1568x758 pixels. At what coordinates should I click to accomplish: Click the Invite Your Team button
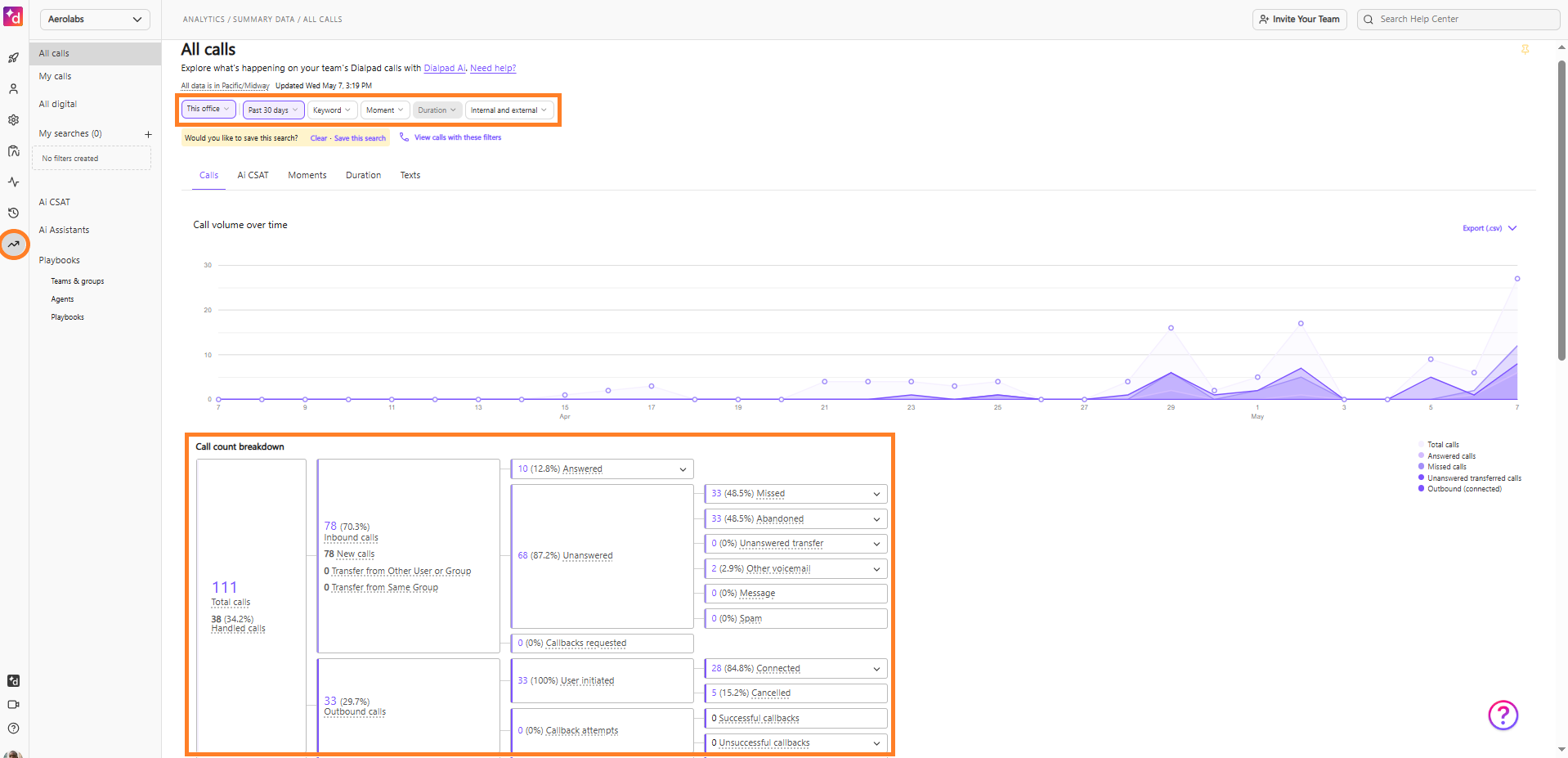(1300, 20)
